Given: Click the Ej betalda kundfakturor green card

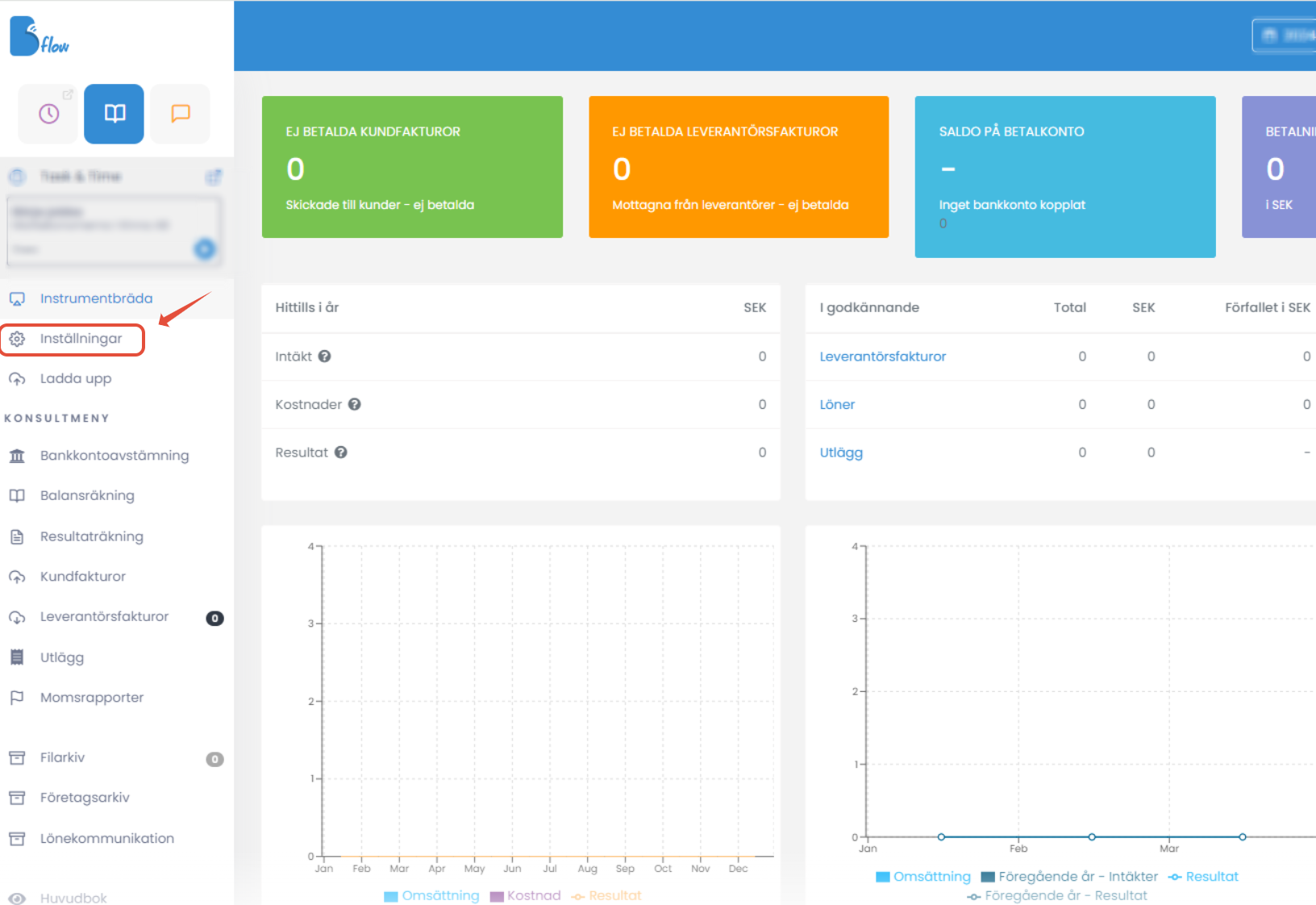Looking at the screenshot, I should click(412, 167).
